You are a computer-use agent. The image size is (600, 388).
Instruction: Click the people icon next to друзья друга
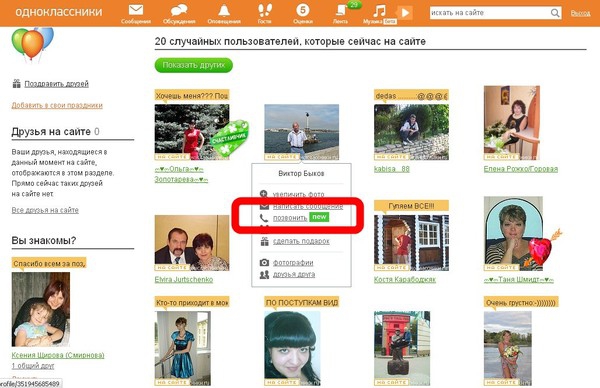[264, 274]
